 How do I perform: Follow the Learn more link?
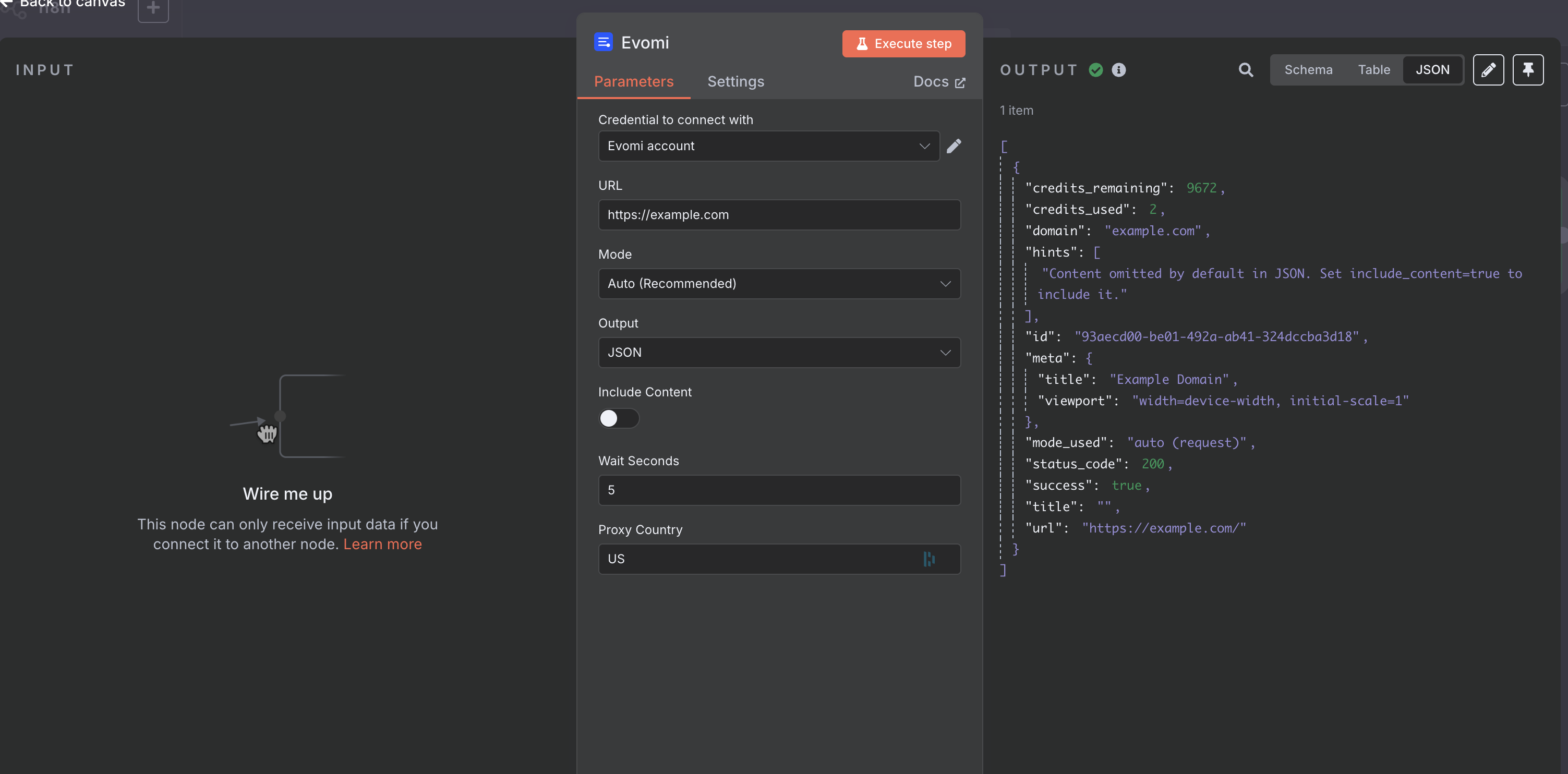[382, 544]
